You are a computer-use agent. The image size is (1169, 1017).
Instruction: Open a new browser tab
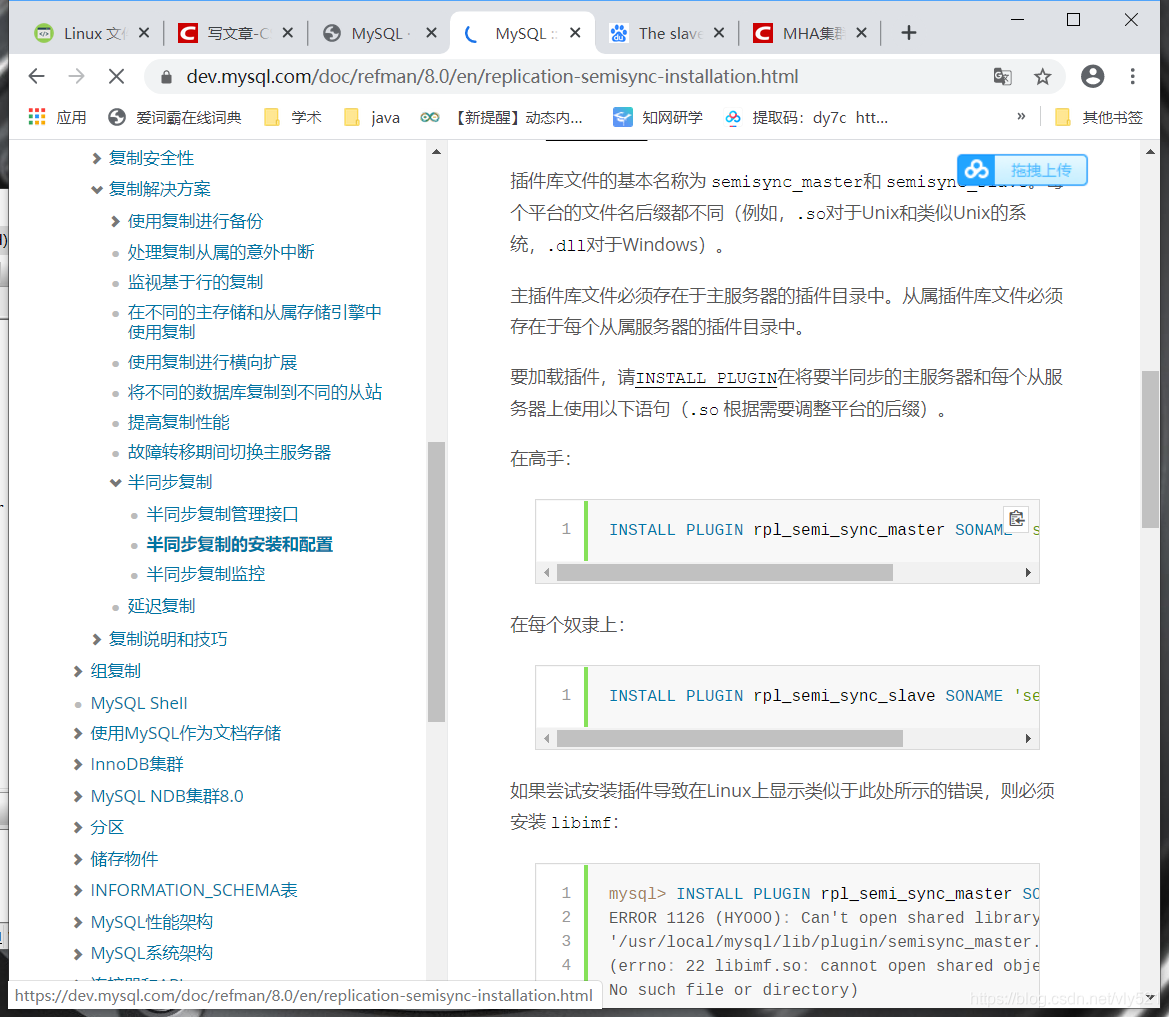click(908, 33)
